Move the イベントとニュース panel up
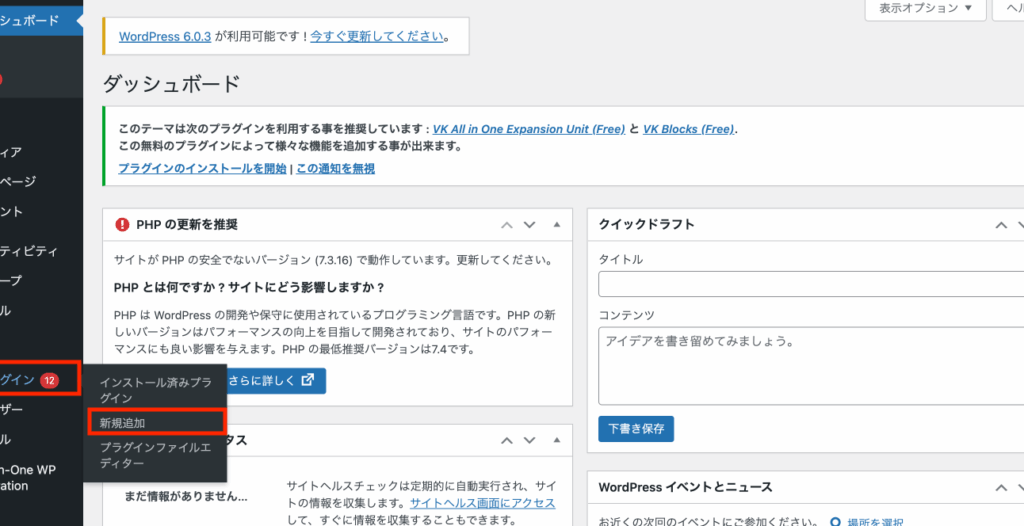This screenshot has width=1024, height=526. click(1002, 487)
